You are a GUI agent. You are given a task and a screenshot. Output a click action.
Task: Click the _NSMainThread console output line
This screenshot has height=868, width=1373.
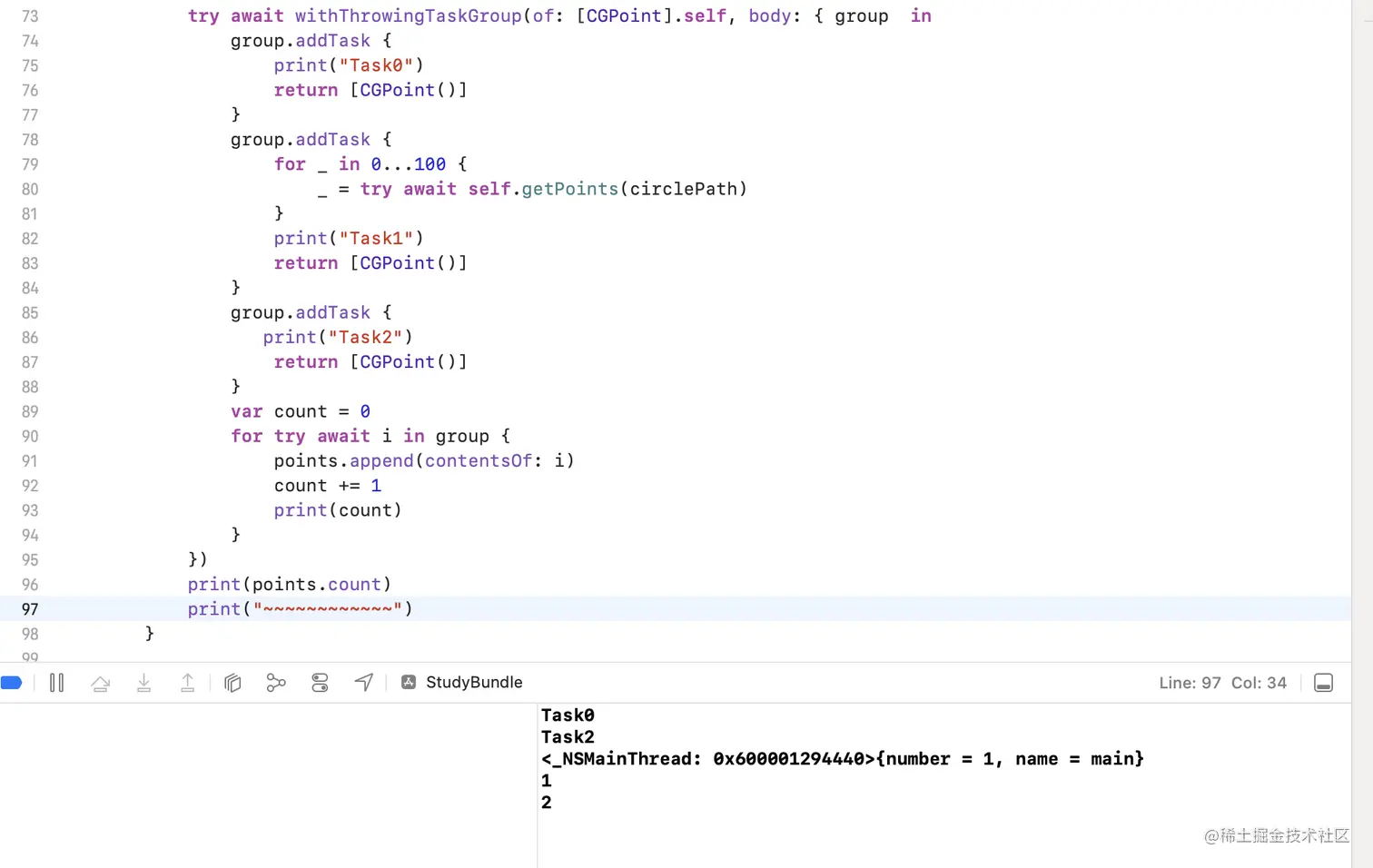(843, 759)
